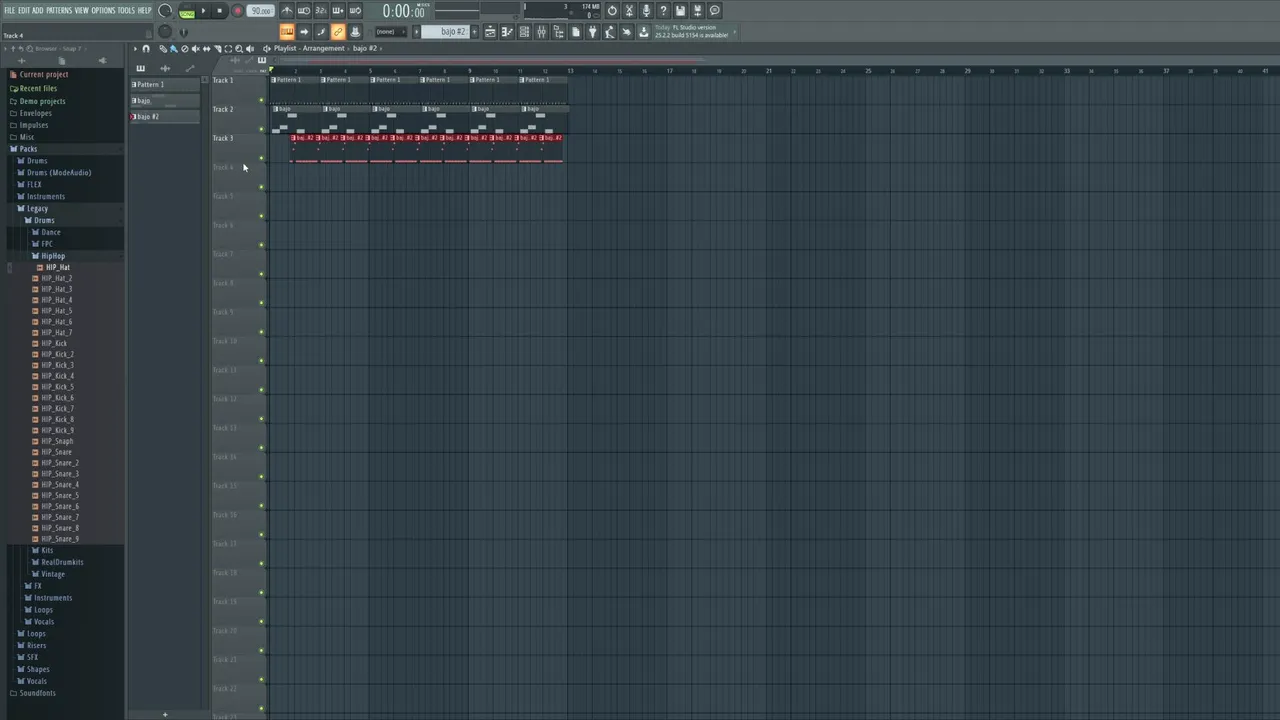Toggle wait for input before recording

pos(304,11)
